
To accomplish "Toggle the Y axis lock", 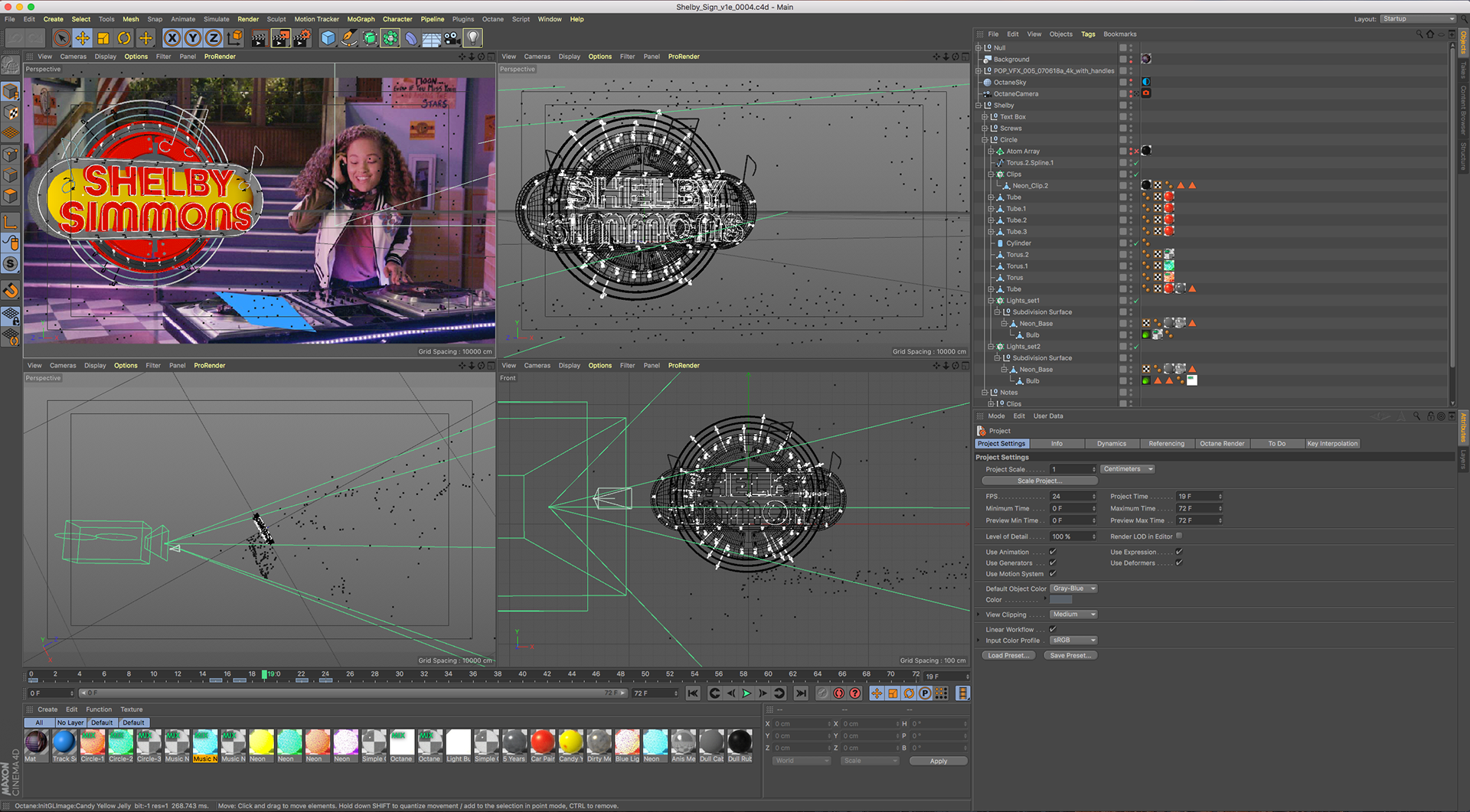I will (x=193, y=38).
